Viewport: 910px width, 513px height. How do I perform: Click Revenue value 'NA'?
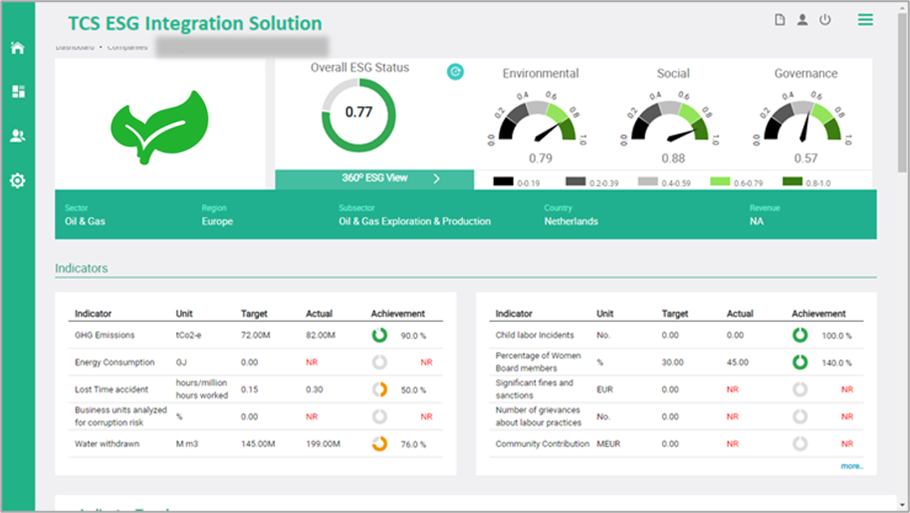[756, 221]
